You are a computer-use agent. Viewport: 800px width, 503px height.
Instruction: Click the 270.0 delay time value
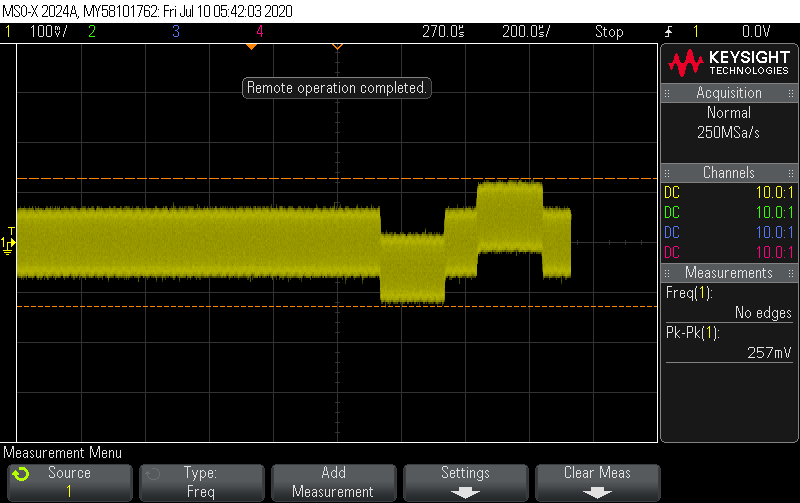(443, 32)
